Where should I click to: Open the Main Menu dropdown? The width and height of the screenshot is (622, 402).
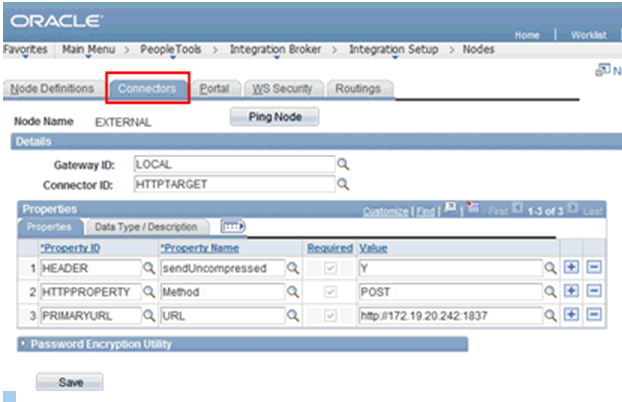pos(88,50)
